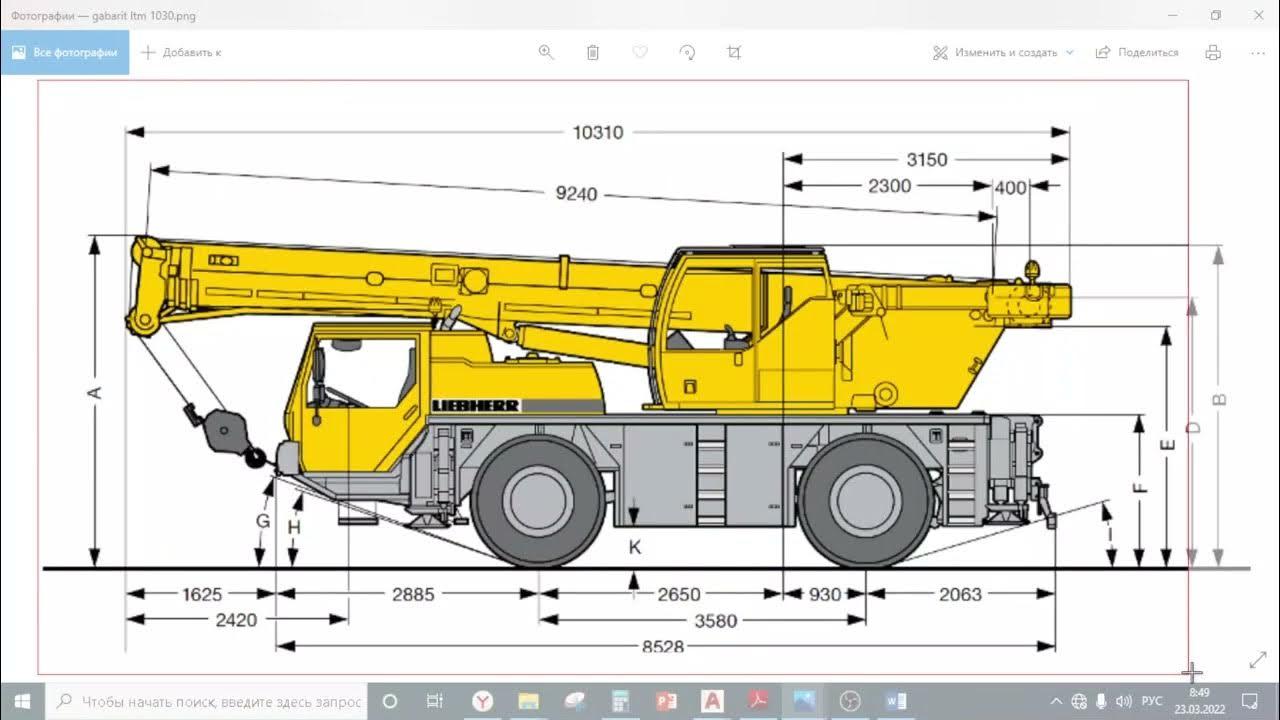Open the Windows Start menu
Viewport: 1280px width, 720px height.
[x=22, y=701]
